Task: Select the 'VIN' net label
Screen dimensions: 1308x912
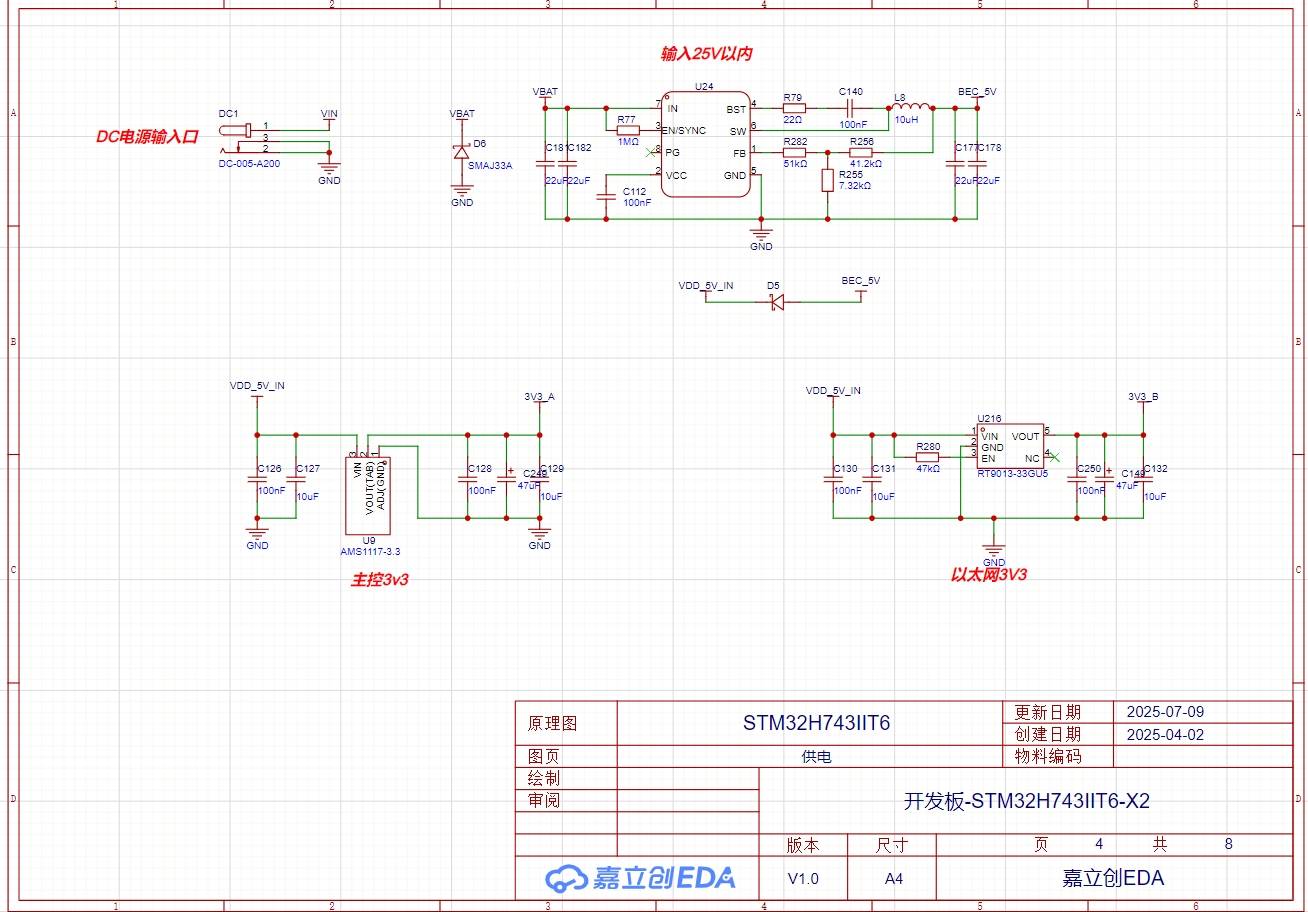Action: [329, 114]
